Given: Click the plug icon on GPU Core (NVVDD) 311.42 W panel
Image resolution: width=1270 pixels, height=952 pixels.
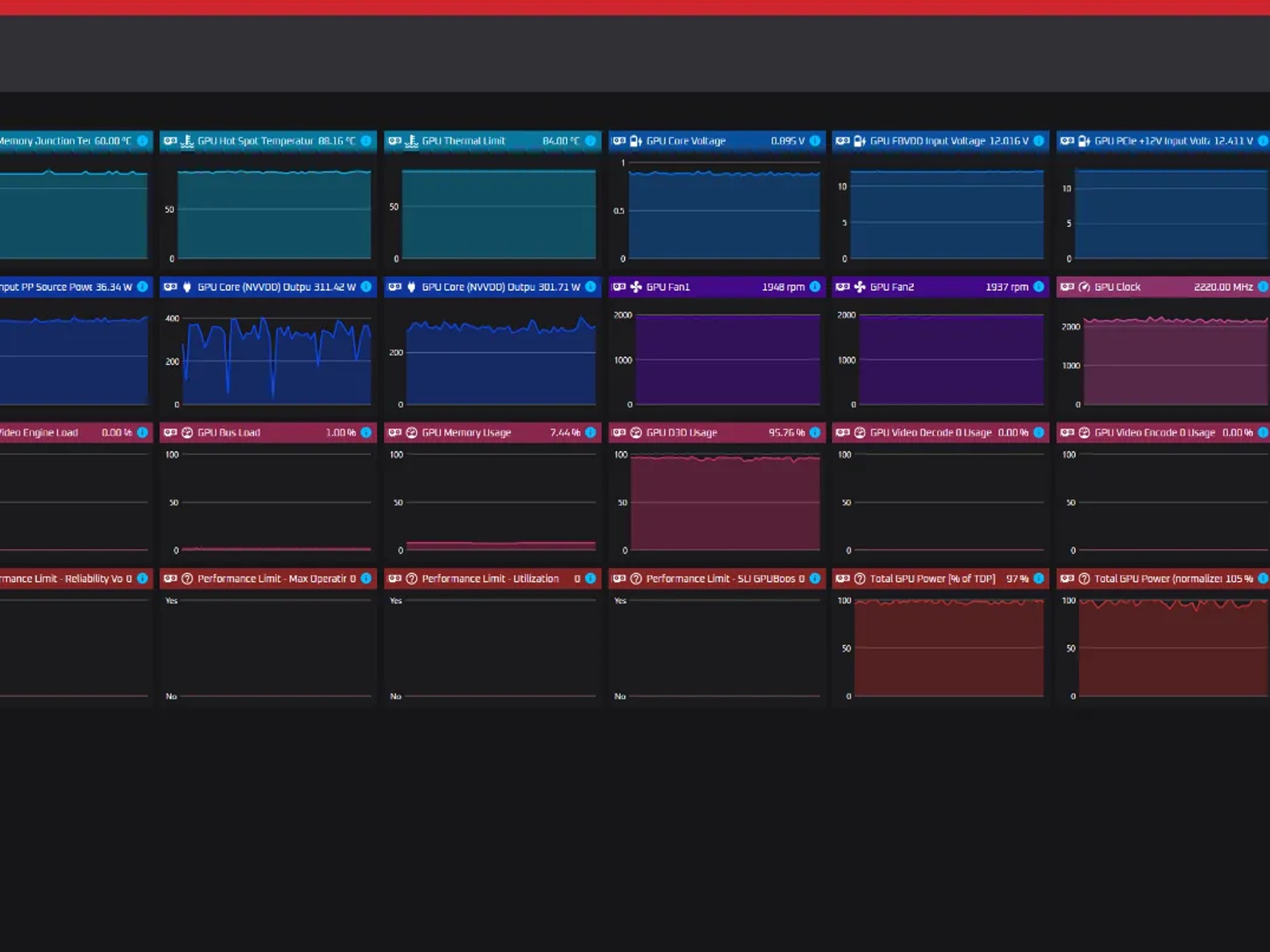Looking at the screenshot, I should tap(187, 287).
